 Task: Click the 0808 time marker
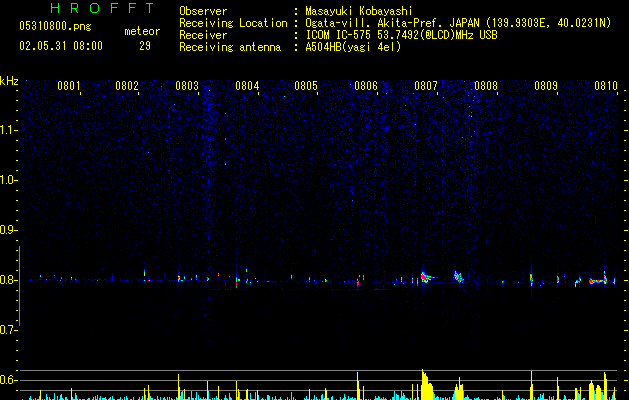pos(486,86)
